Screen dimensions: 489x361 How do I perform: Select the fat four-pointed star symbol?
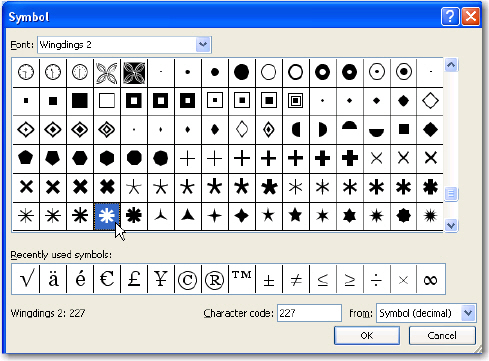tap(242, 216)
